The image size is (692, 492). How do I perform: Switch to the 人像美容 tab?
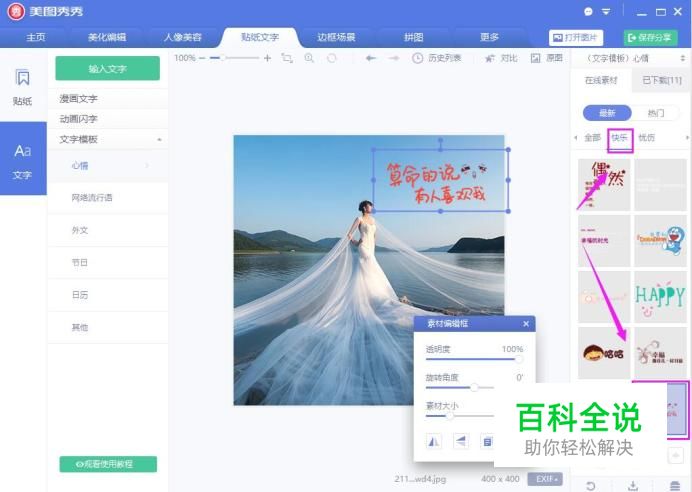(183, 37)
